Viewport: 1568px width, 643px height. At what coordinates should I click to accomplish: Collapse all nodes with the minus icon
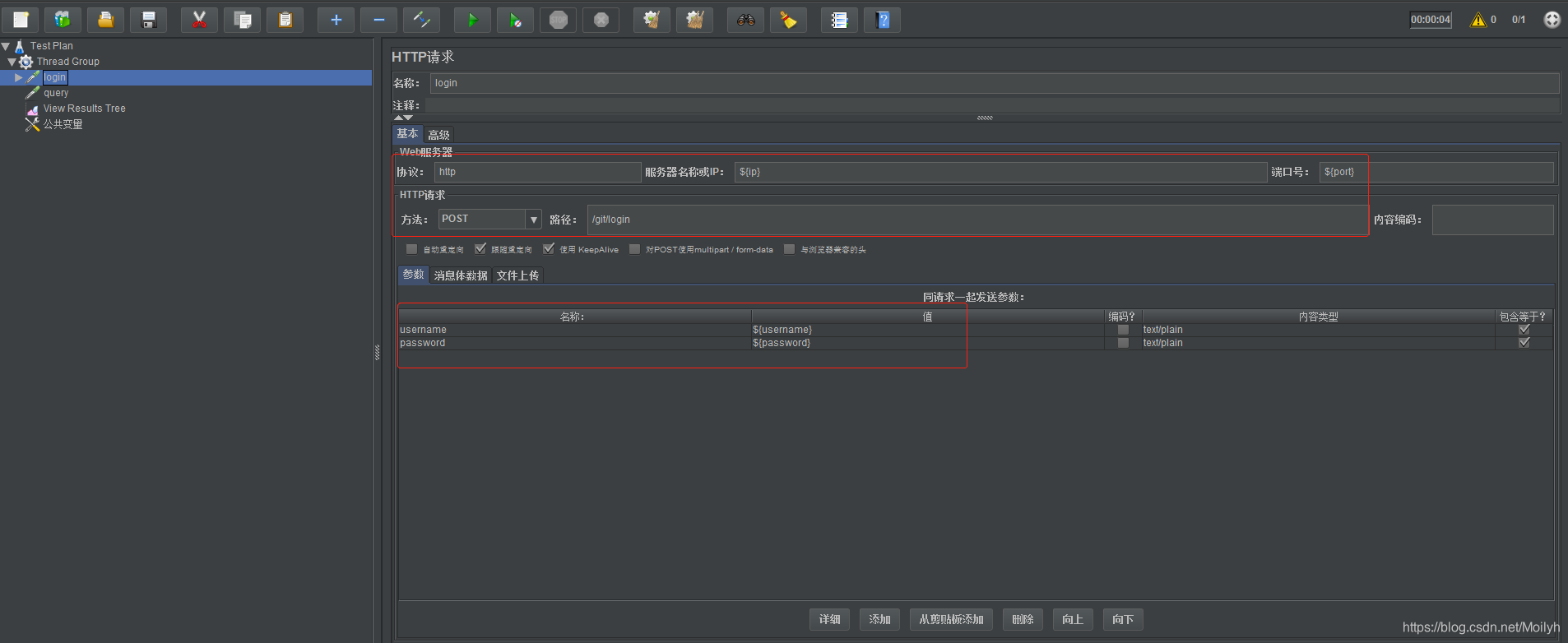coord(378,20)
